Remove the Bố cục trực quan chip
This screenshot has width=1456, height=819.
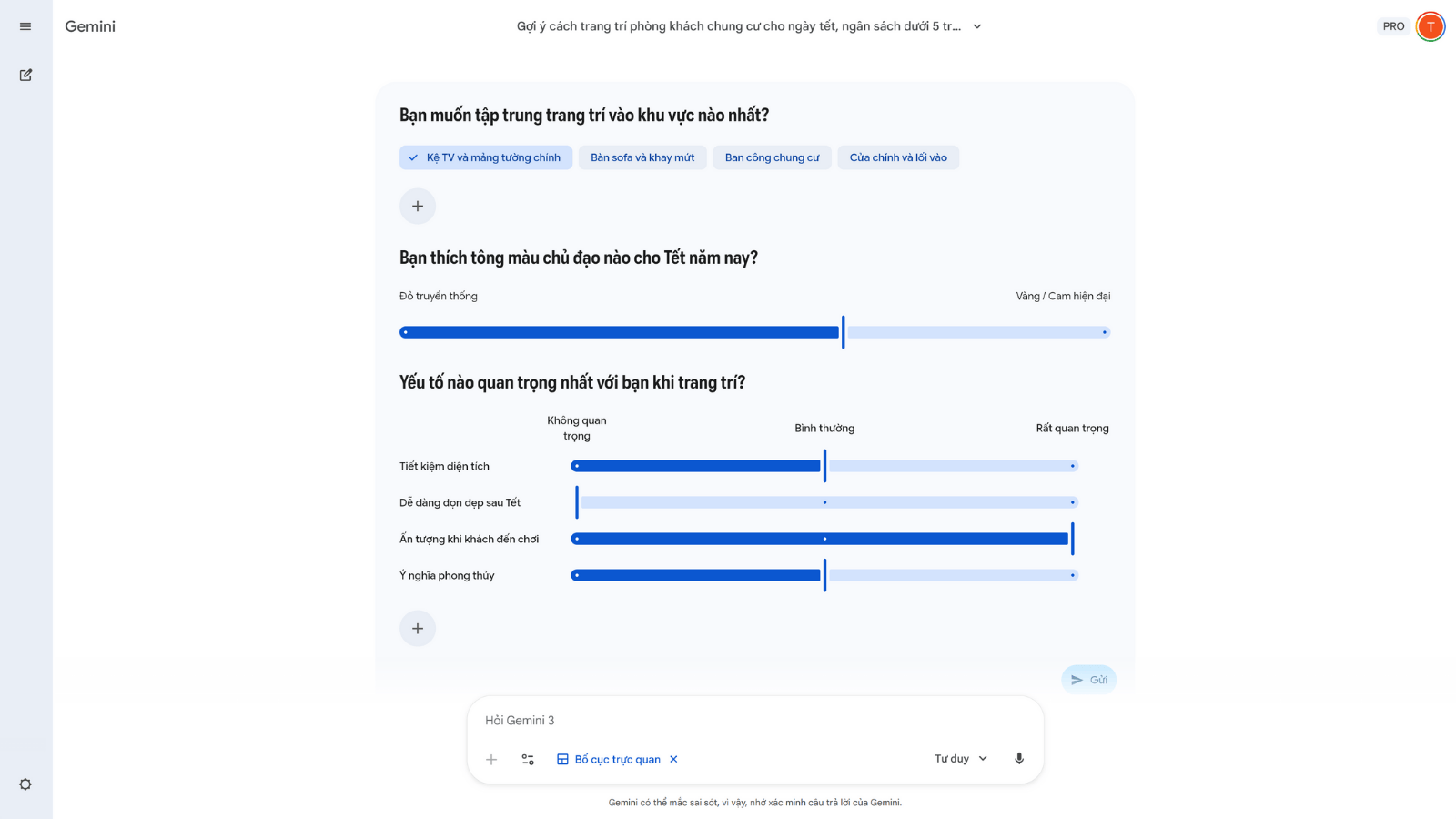(x=673, y=758)
